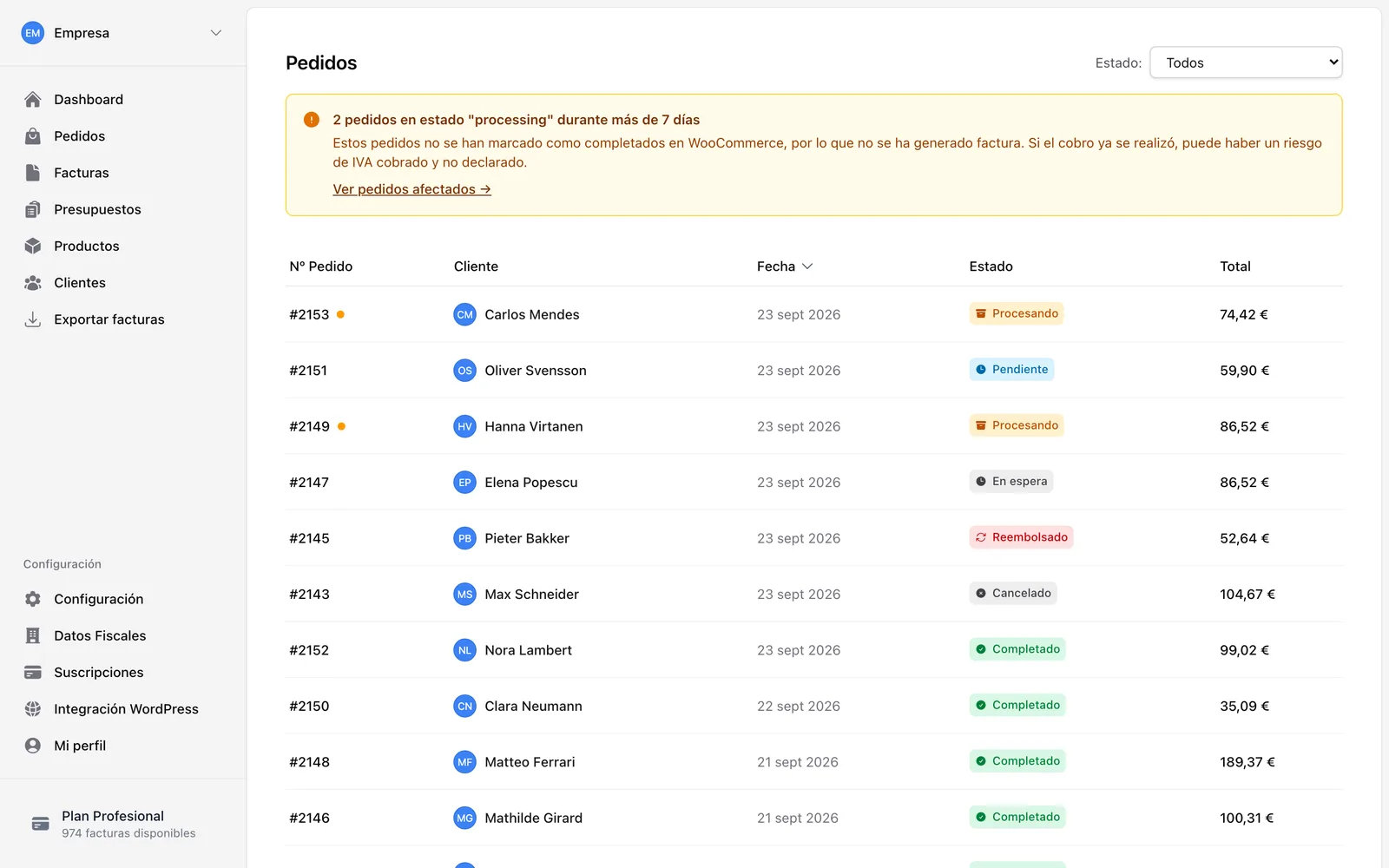Follow the Ver pedidos afectados link

pos(411,189)
